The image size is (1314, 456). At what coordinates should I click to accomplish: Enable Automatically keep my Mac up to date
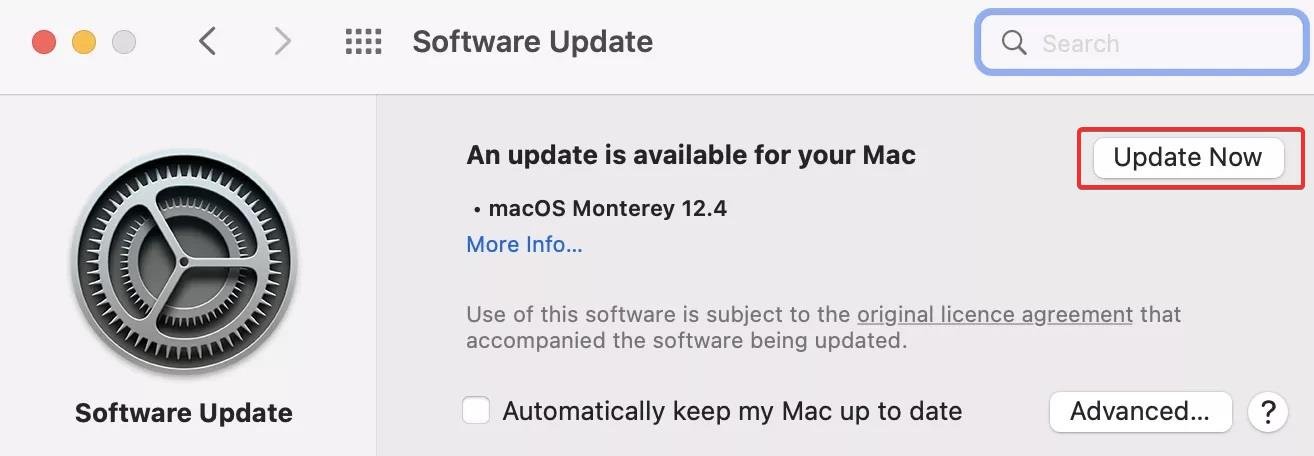[x=476, y=411]
